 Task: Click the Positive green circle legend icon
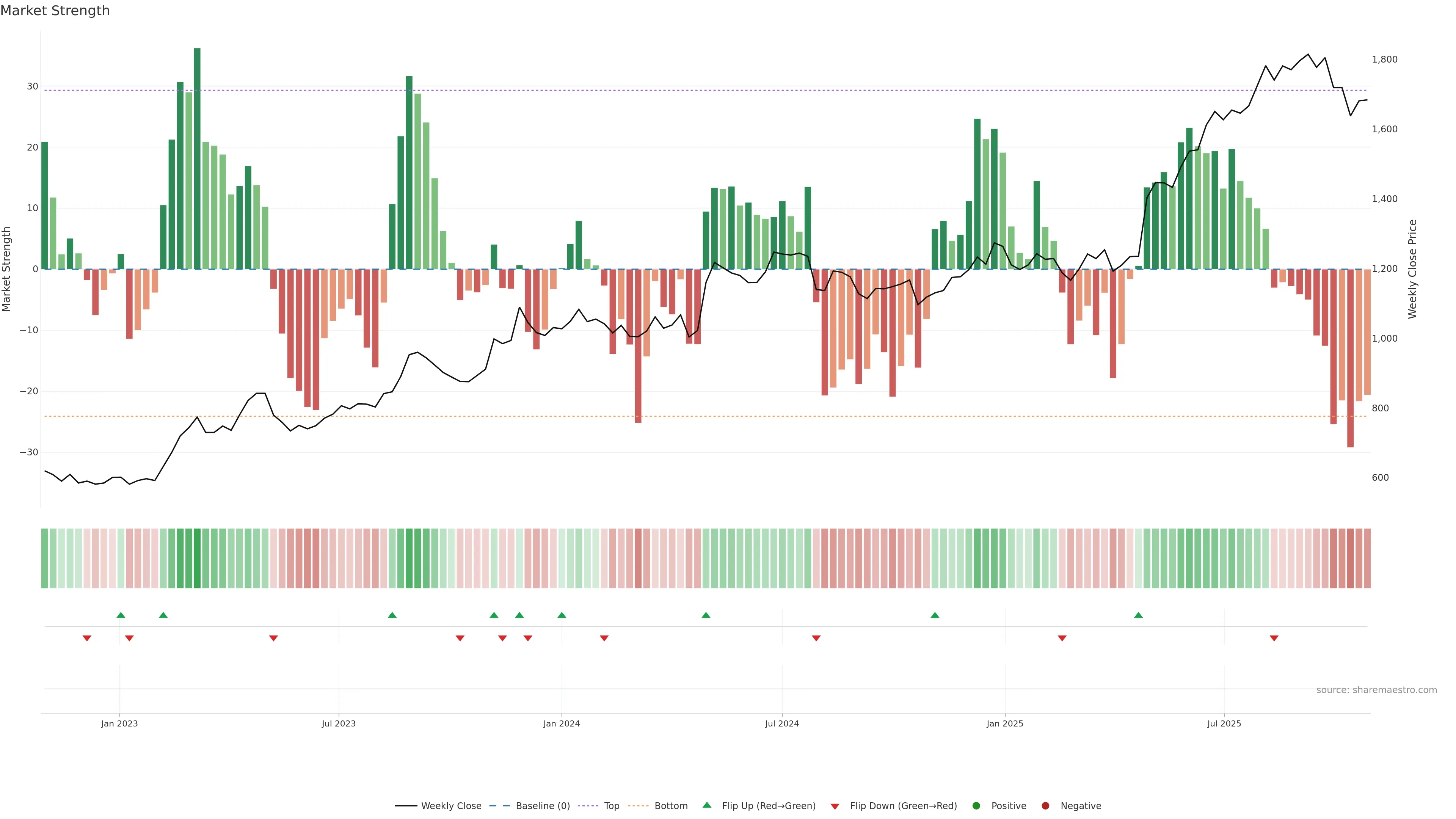coord(976,806)
